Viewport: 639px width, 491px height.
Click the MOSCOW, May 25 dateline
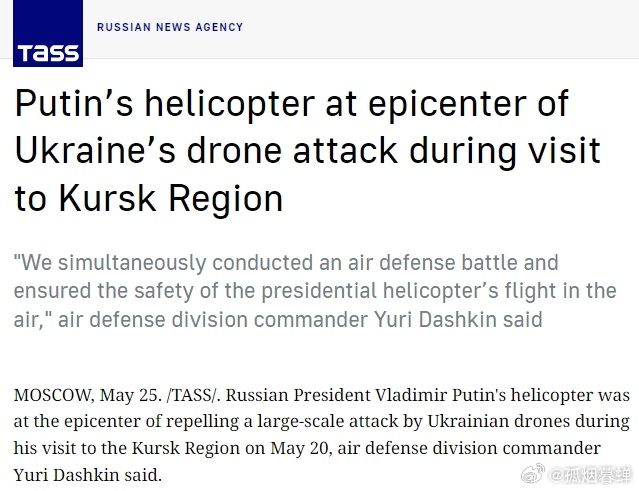point(88,395)
